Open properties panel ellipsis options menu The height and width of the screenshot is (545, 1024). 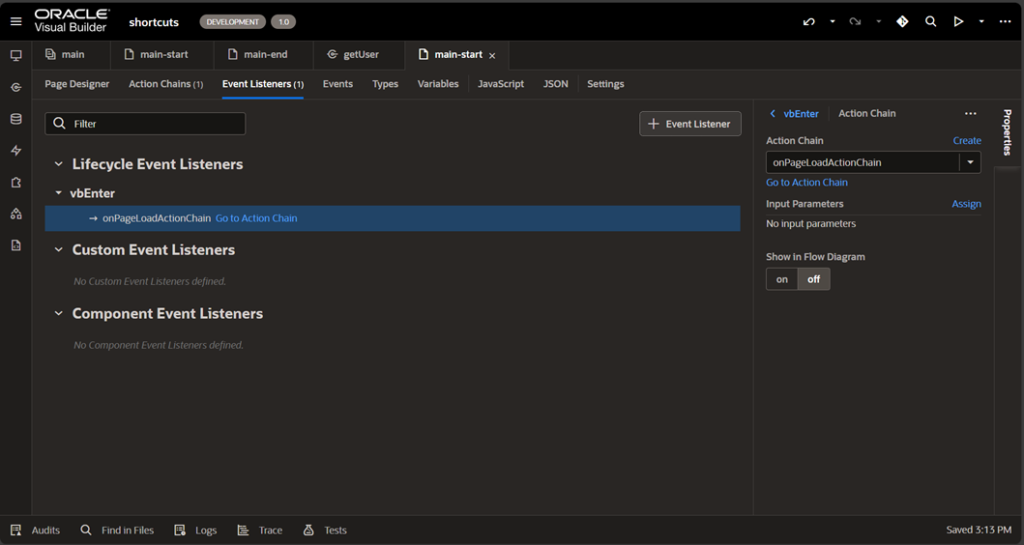[970, 114]
